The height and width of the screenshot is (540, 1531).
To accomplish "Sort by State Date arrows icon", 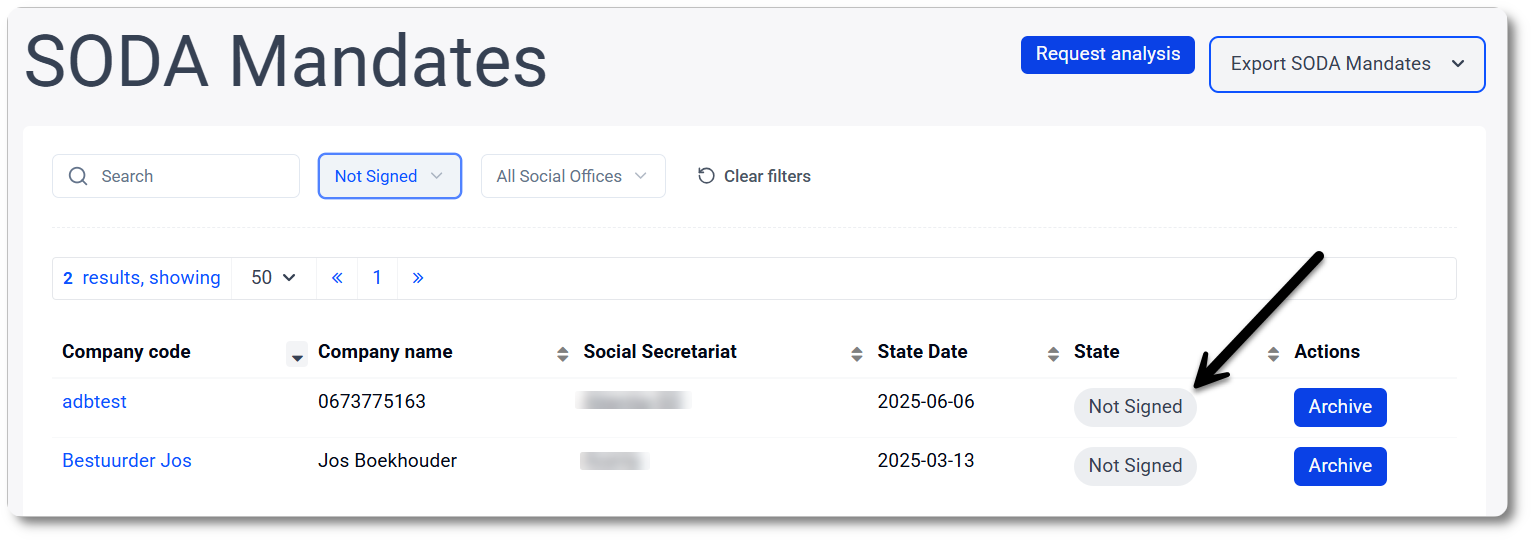I will coord(1053,353).
